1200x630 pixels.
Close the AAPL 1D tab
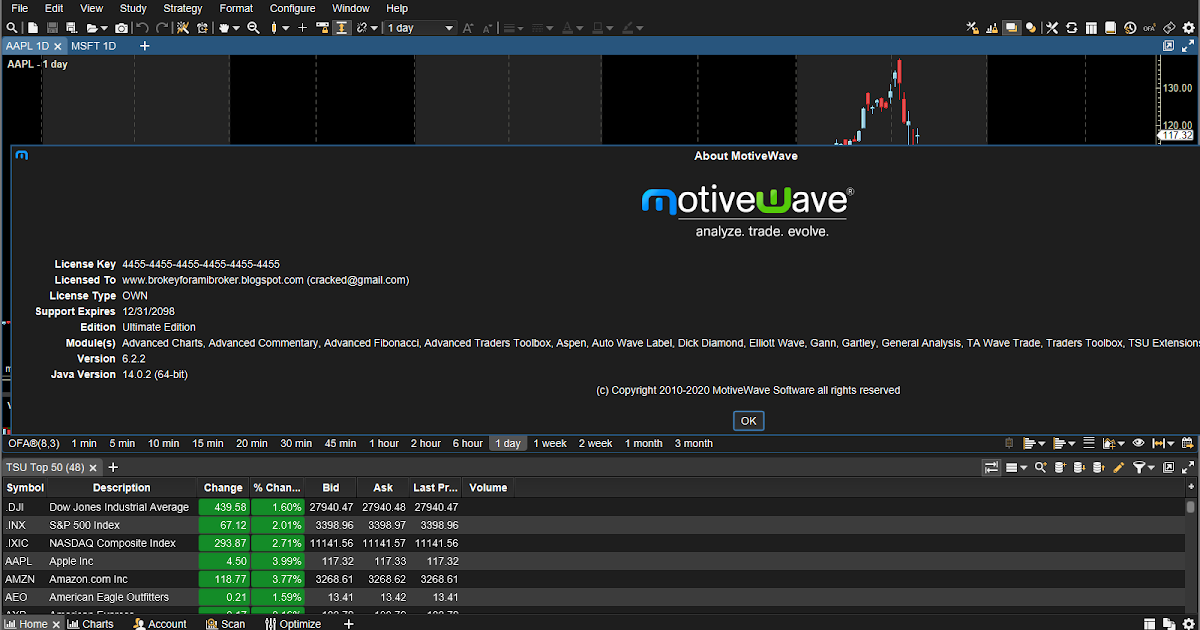click(58, 46)
